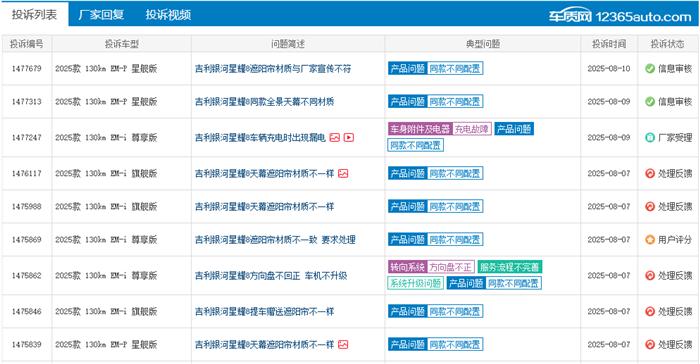Click red 处理反馈 icon in row 1475988
The width and height of the screenshot is (700, 364).
(x=650, y=206)
